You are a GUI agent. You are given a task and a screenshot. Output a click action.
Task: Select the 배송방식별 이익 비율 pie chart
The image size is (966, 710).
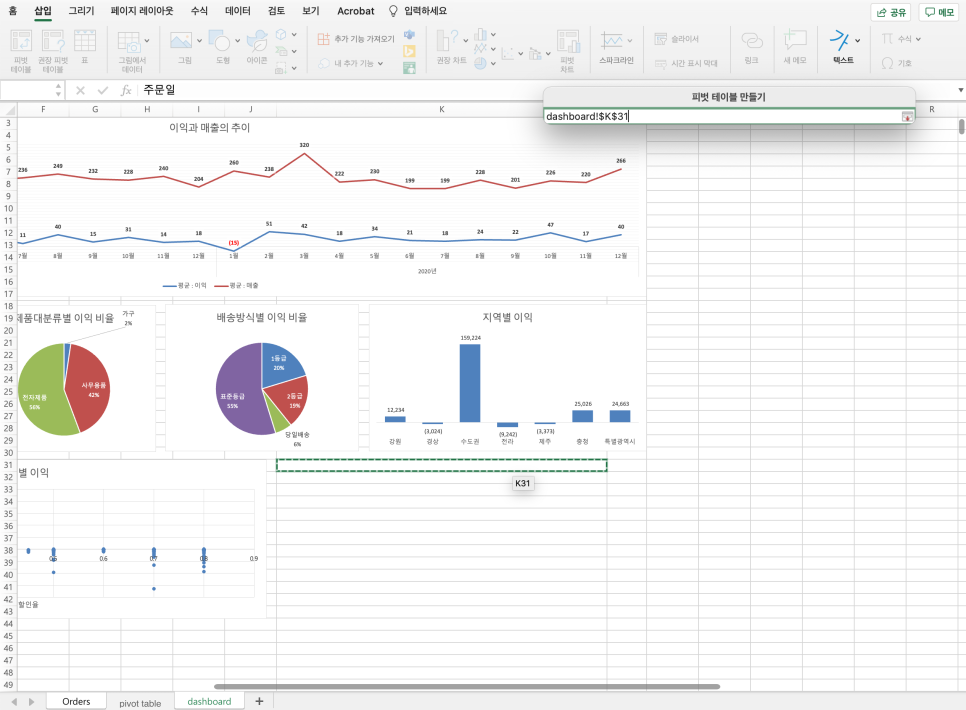[x=262, y=378]
